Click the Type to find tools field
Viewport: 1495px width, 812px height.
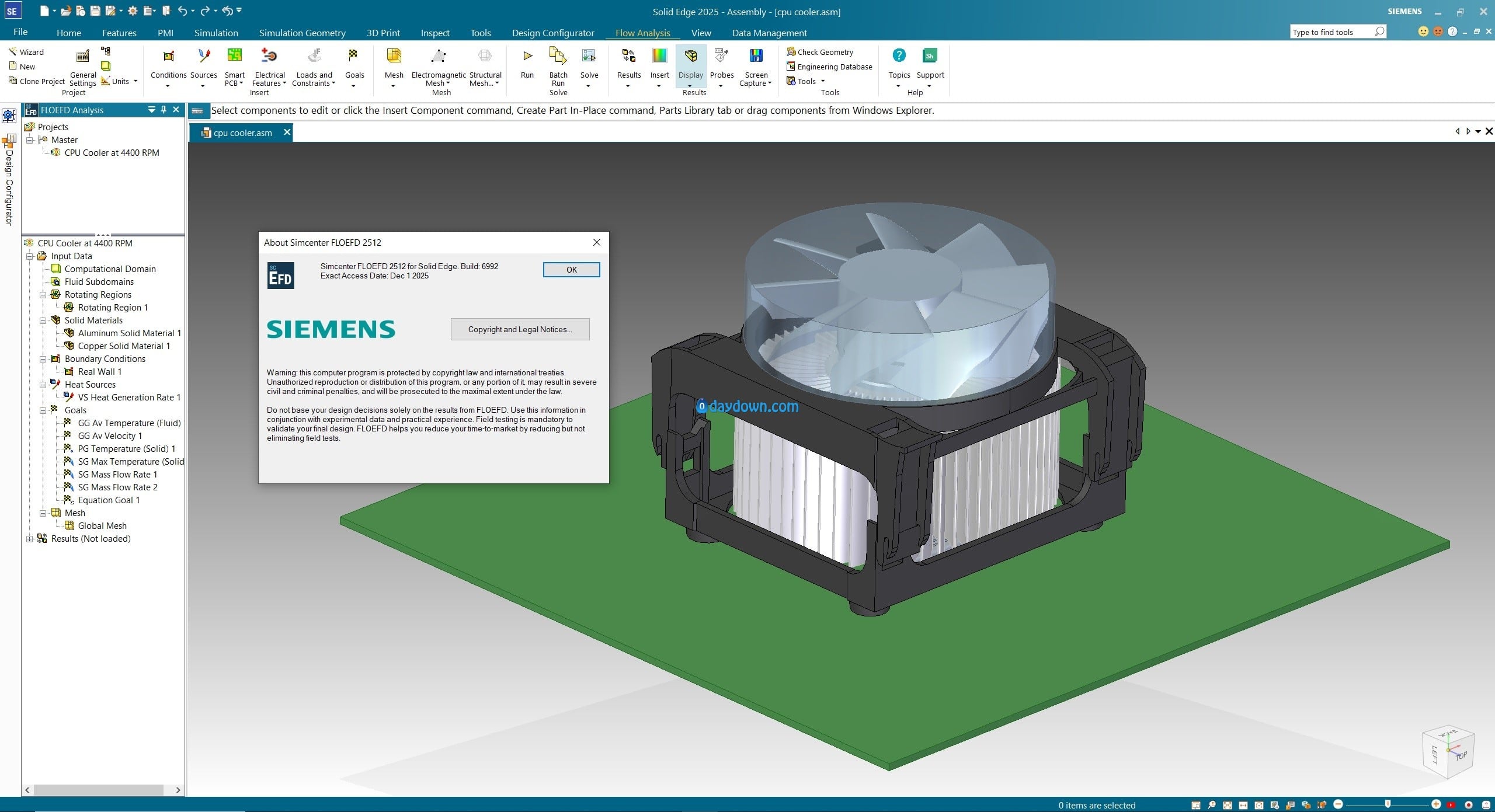coord(1331,32)
